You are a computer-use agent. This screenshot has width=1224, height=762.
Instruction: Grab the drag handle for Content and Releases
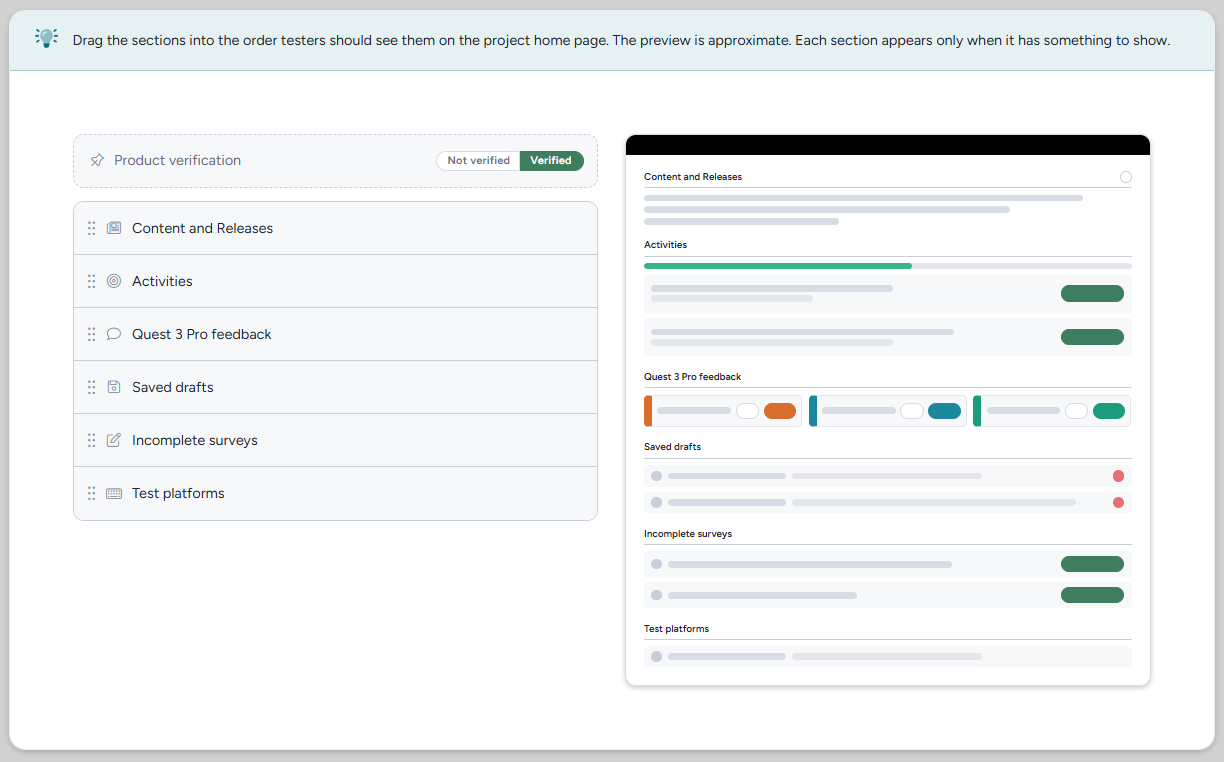point(91,228)
